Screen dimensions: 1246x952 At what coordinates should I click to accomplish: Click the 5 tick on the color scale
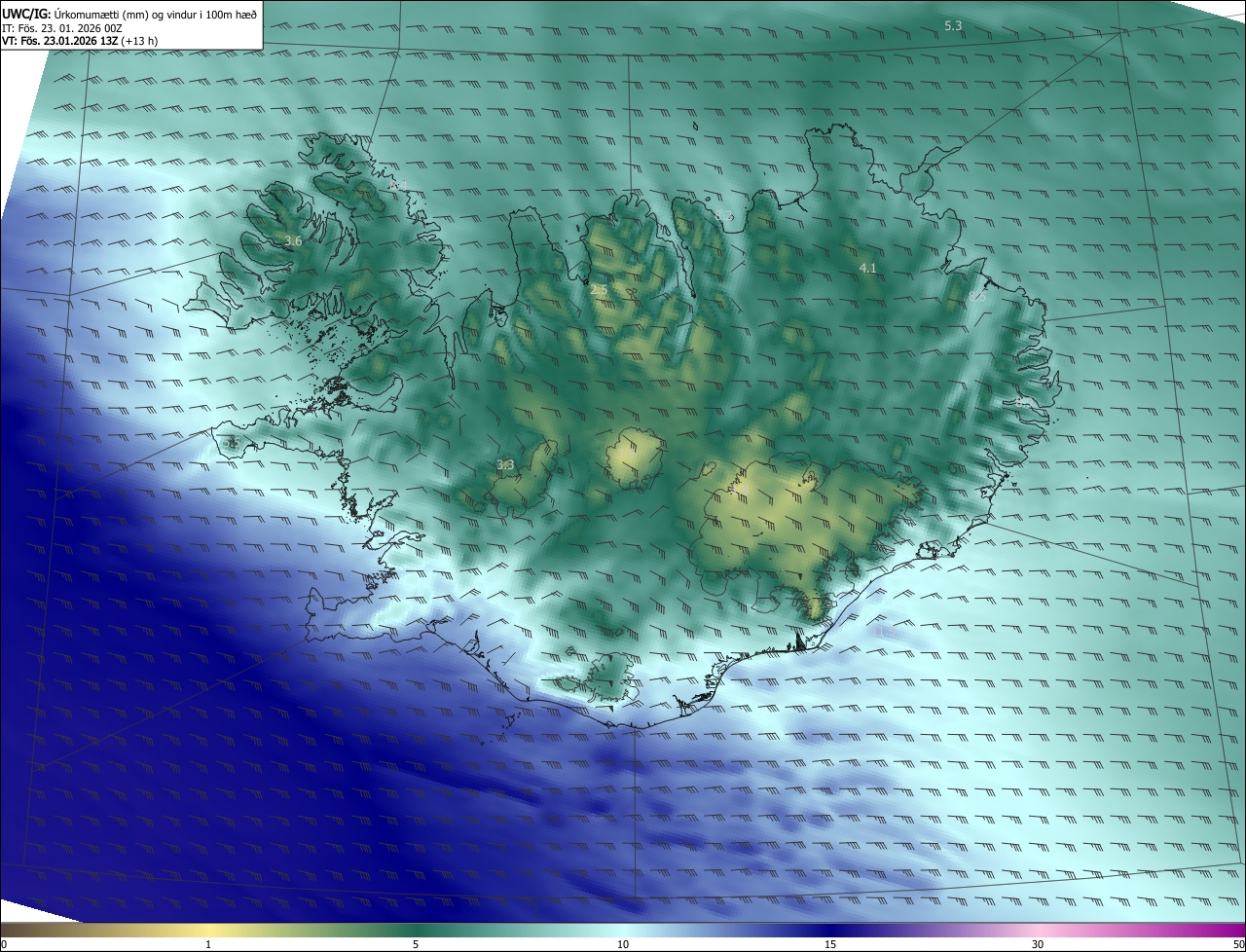pos(416,944)
